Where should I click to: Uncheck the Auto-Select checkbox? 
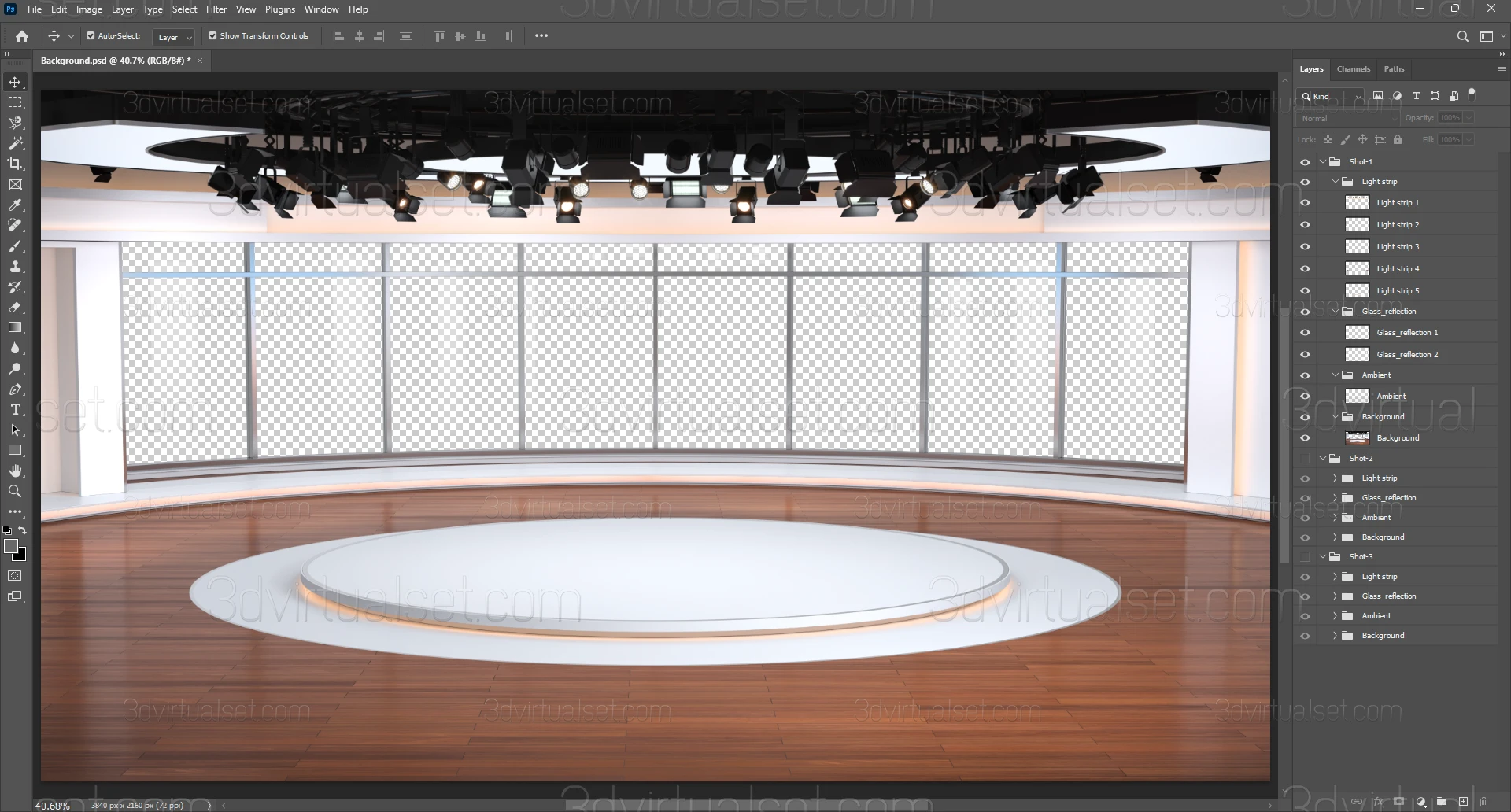[x=91, y=36]
